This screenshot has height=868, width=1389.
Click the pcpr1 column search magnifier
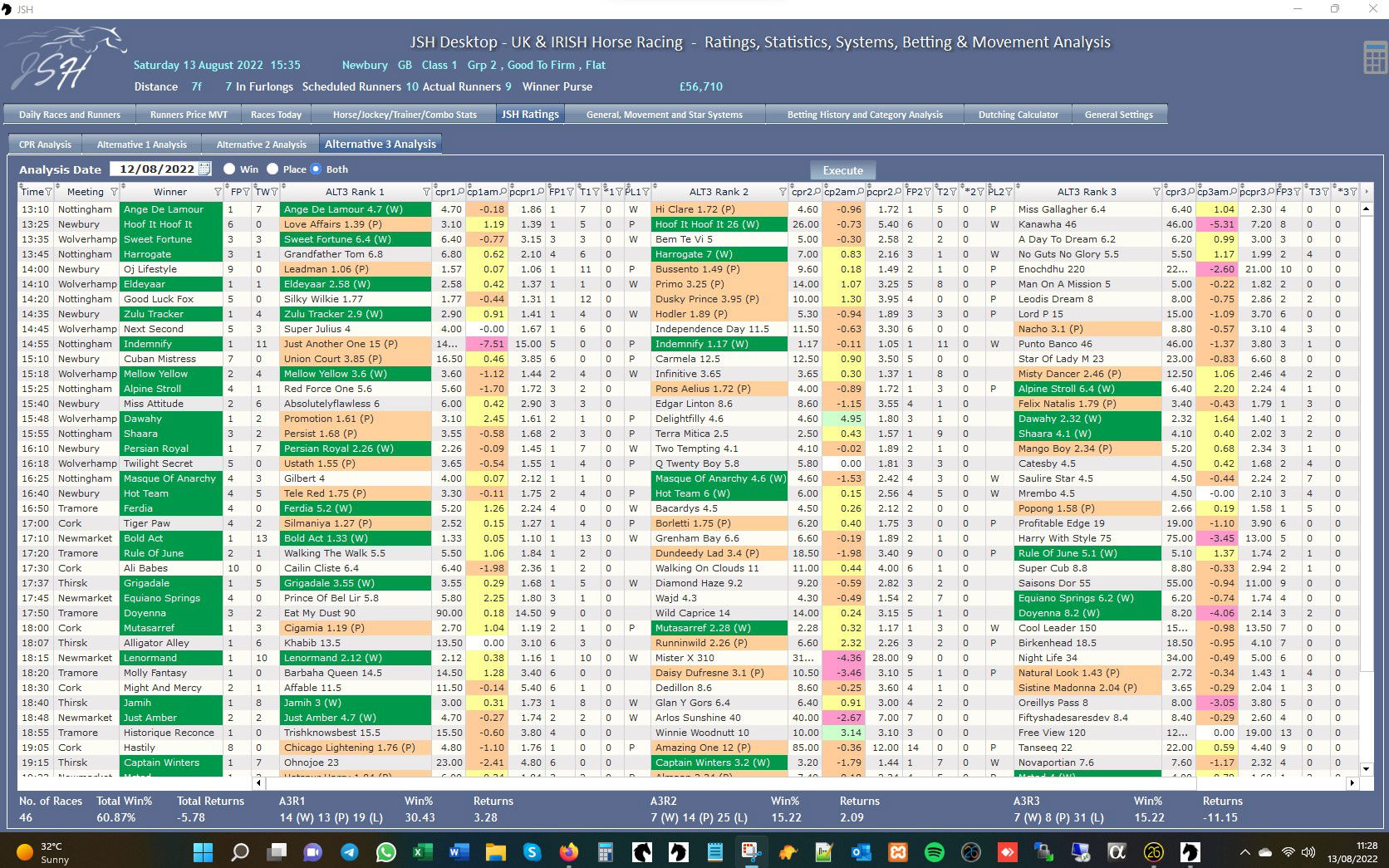(541, 192)
